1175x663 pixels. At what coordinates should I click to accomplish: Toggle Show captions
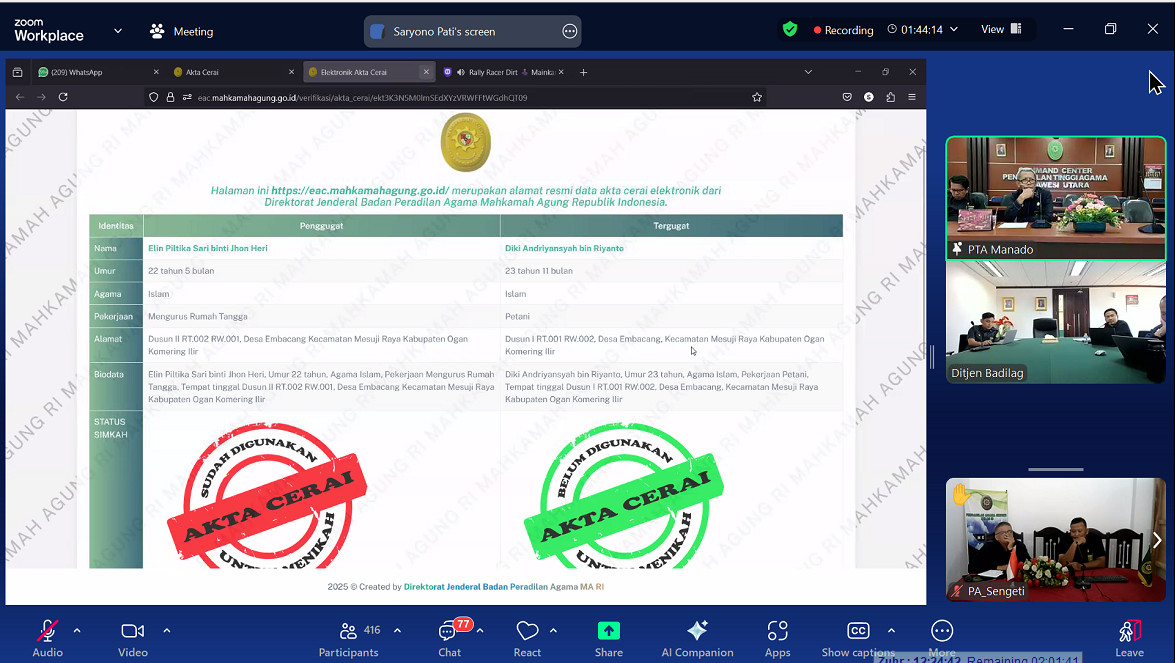(x=857, y=638)
